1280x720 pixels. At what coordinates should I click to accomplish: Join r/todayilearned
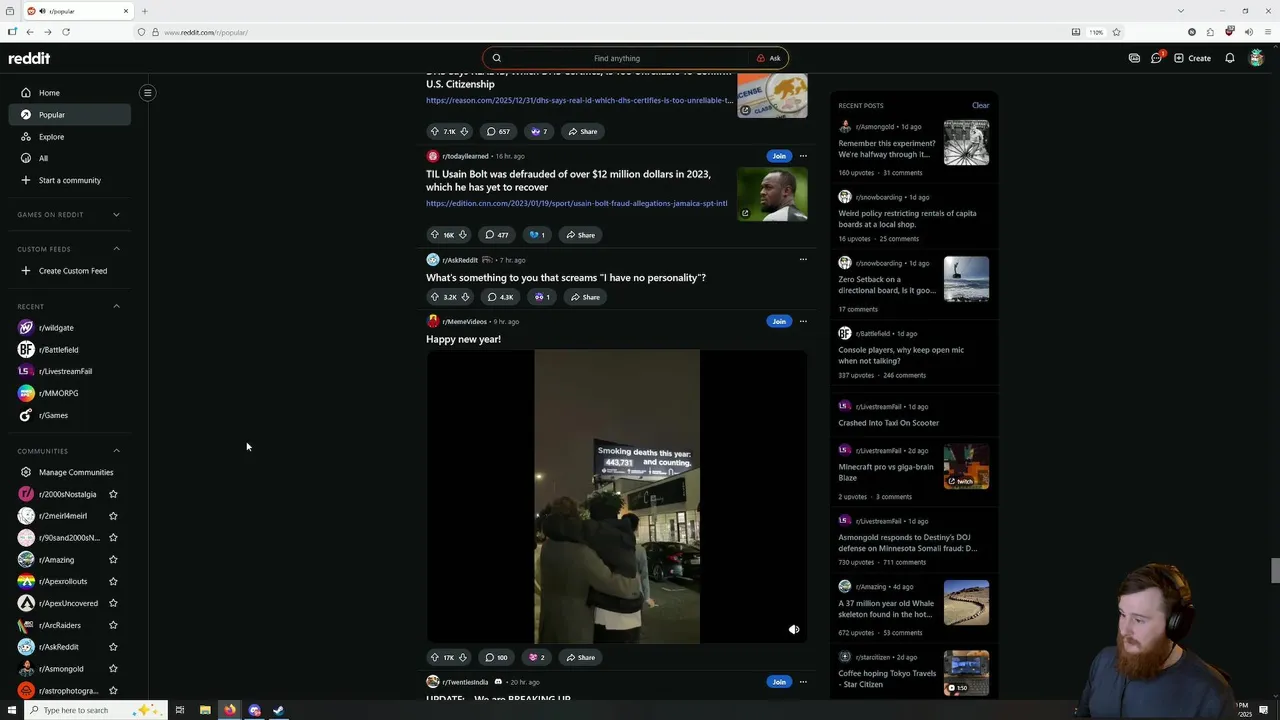(x=779, y=156)
